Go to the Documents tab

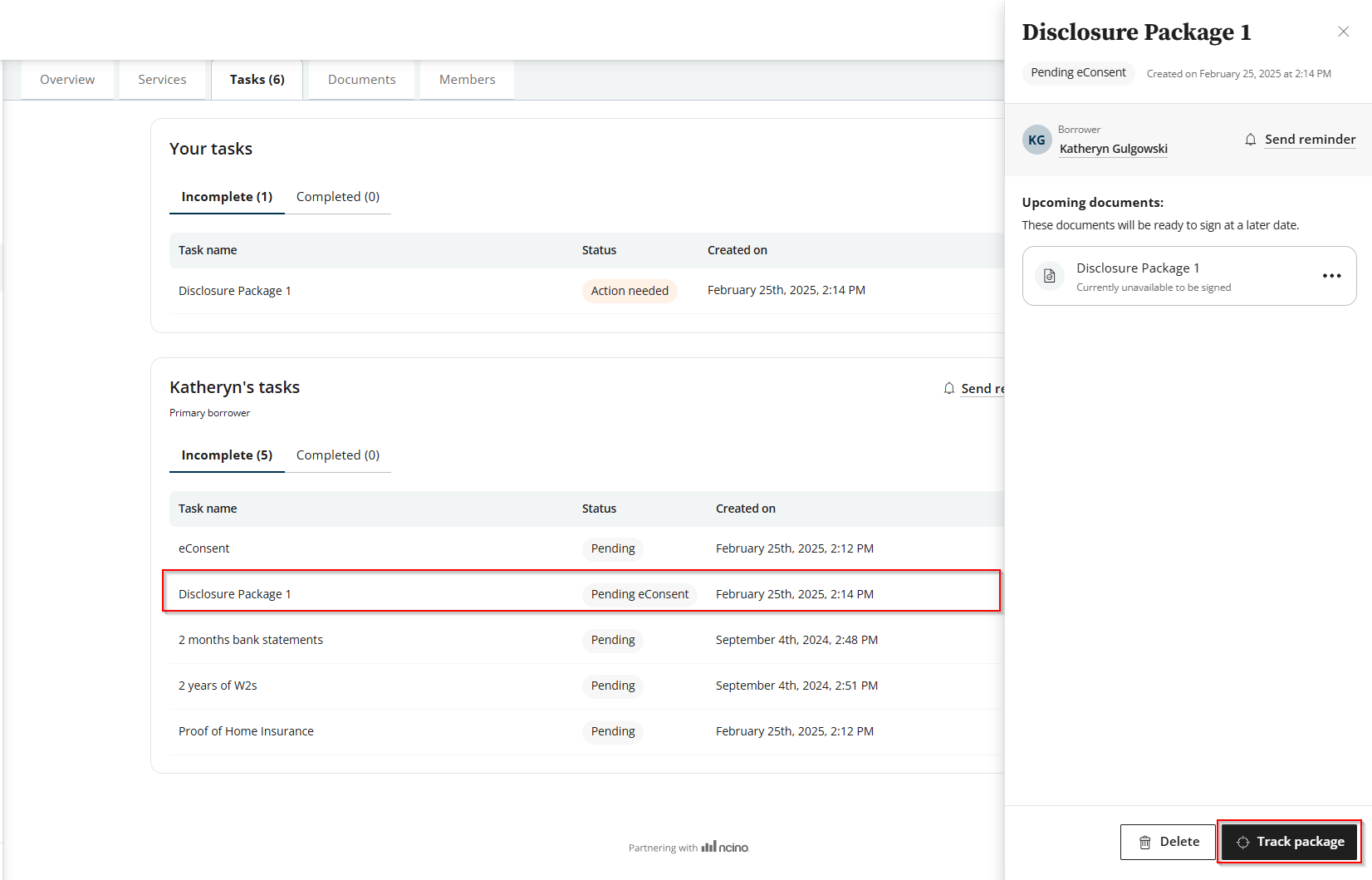point(361,80)
